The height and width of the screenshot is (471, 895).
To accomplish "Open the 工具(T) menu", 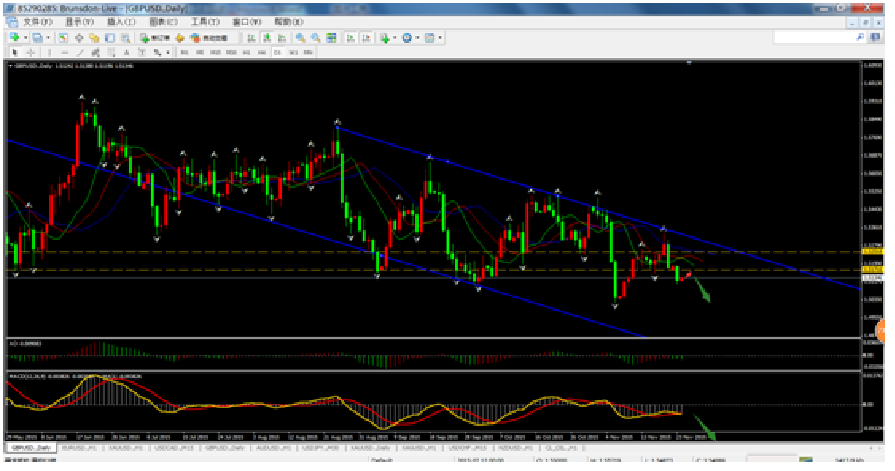I will (205, 22).
